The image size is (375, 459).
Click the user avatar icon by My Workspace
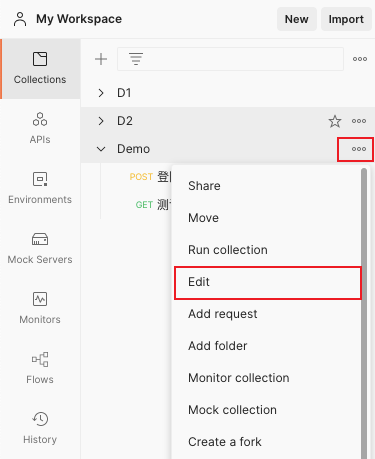(x=20, y=19)
